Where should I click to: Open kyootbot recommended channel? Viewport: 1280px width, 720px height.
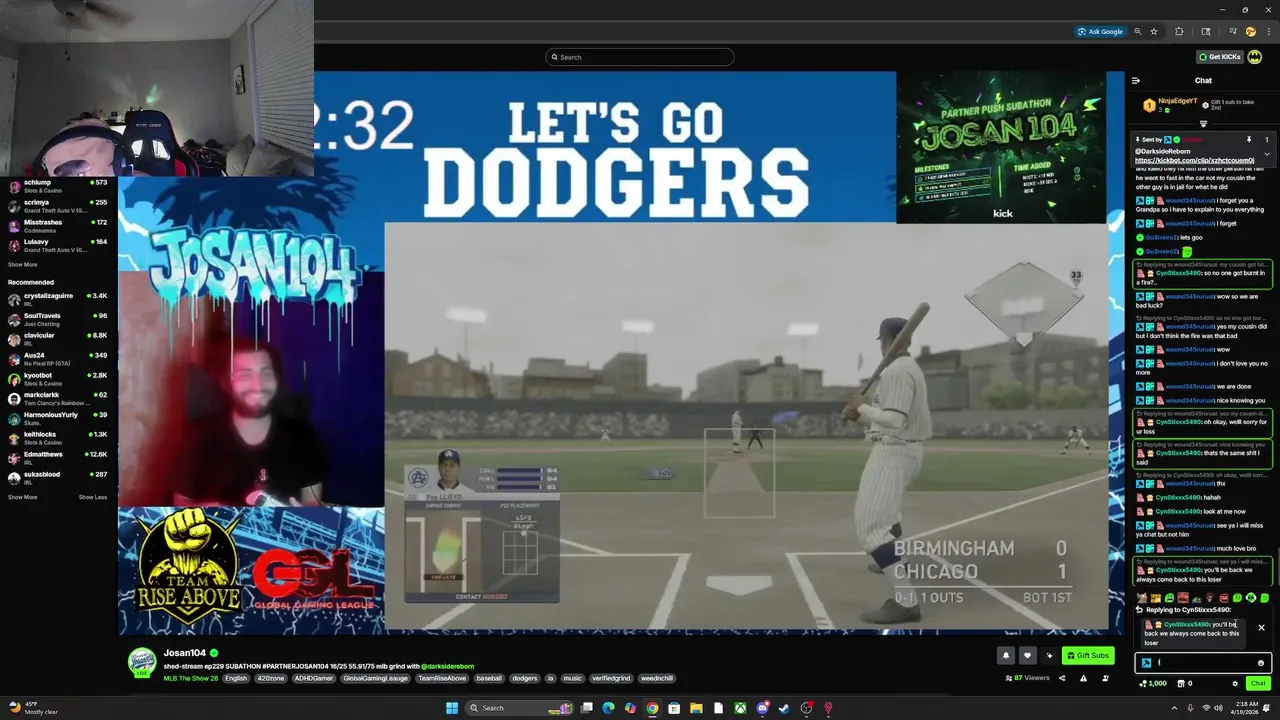pos(56,378)
